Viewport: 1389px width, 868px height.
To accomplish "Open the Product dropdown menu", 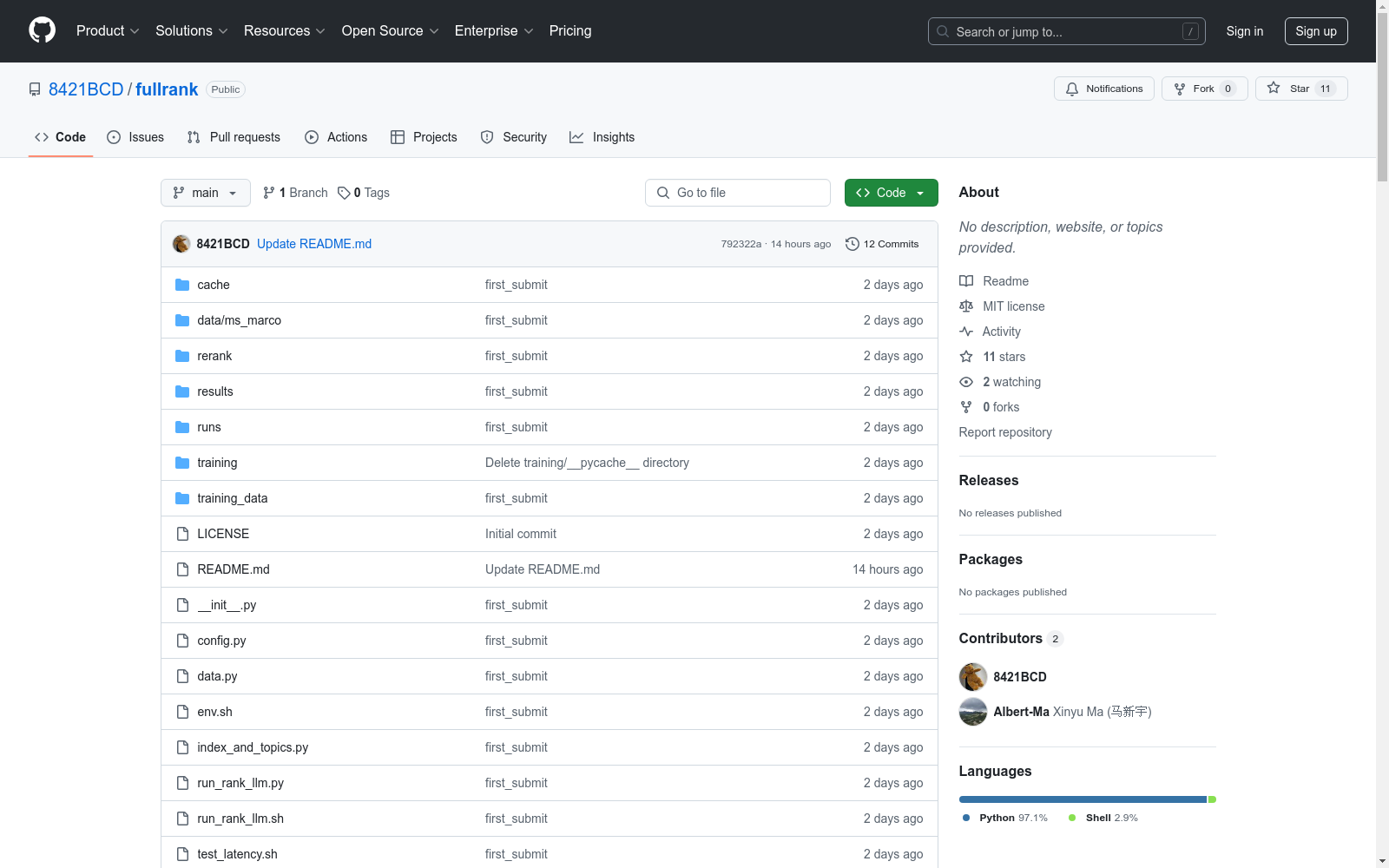I will point(108,31).
